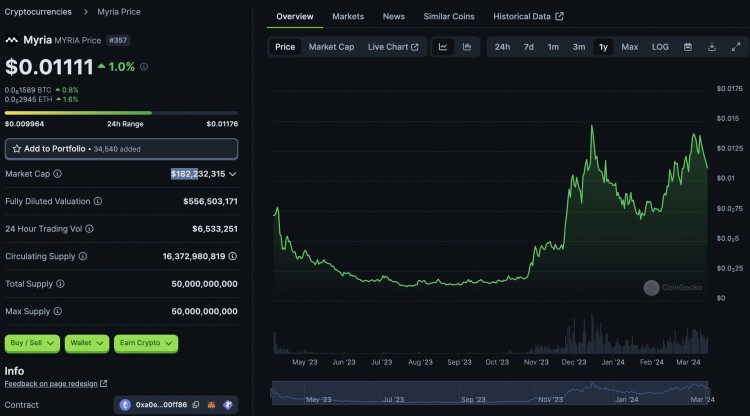Image resolution: width=750 pixels, height=416 pixels.
Task: Click the $0.009964 range low value
Action: tap(24, 124)
